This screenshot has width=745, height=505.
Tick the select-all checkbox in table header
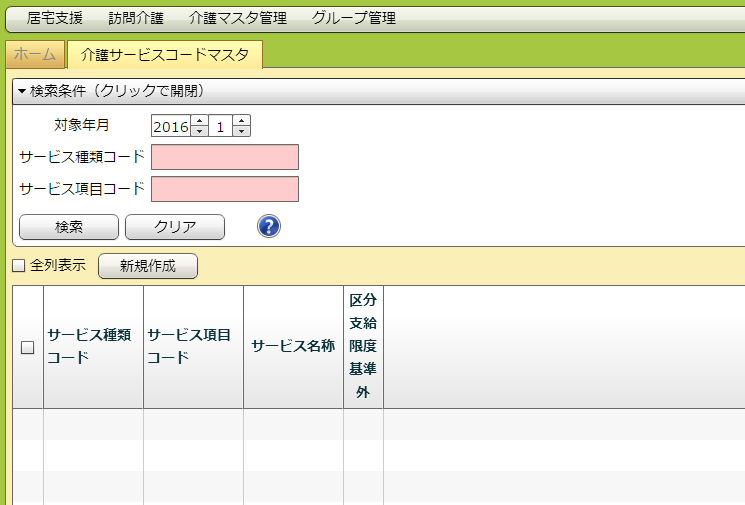[28, 347]
